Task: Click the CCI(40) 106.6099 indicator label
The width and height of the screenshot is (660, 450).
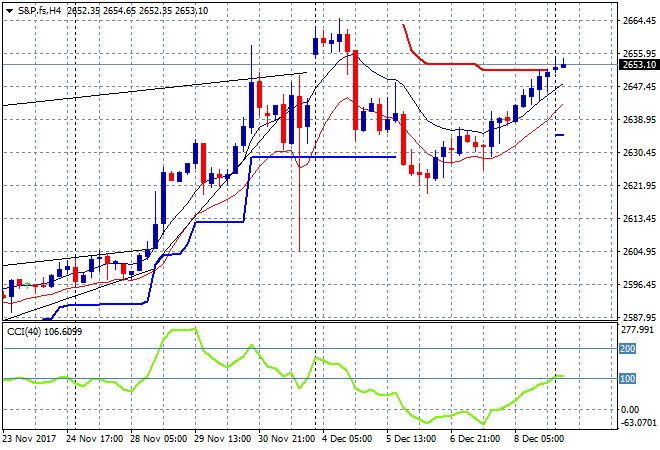Action: (x=45, y=332)
